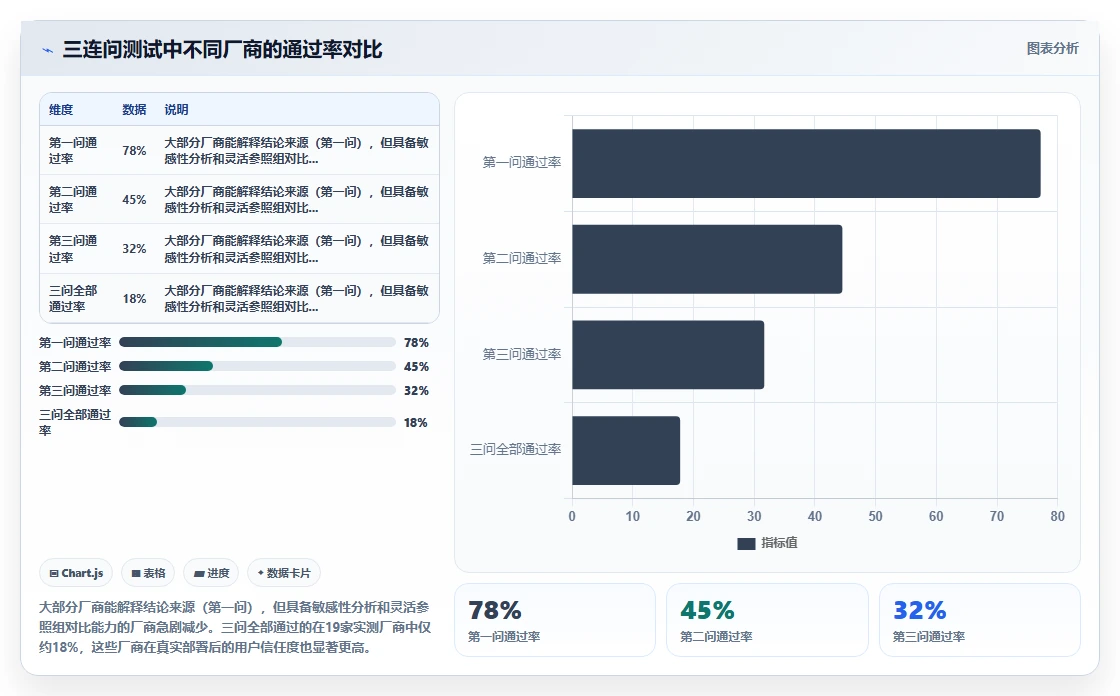Image resolution: width=1120 pixels, height=696 pixels.
Task: Select the 数据卡片 tag chip
Action: click(x=284, y=573)
